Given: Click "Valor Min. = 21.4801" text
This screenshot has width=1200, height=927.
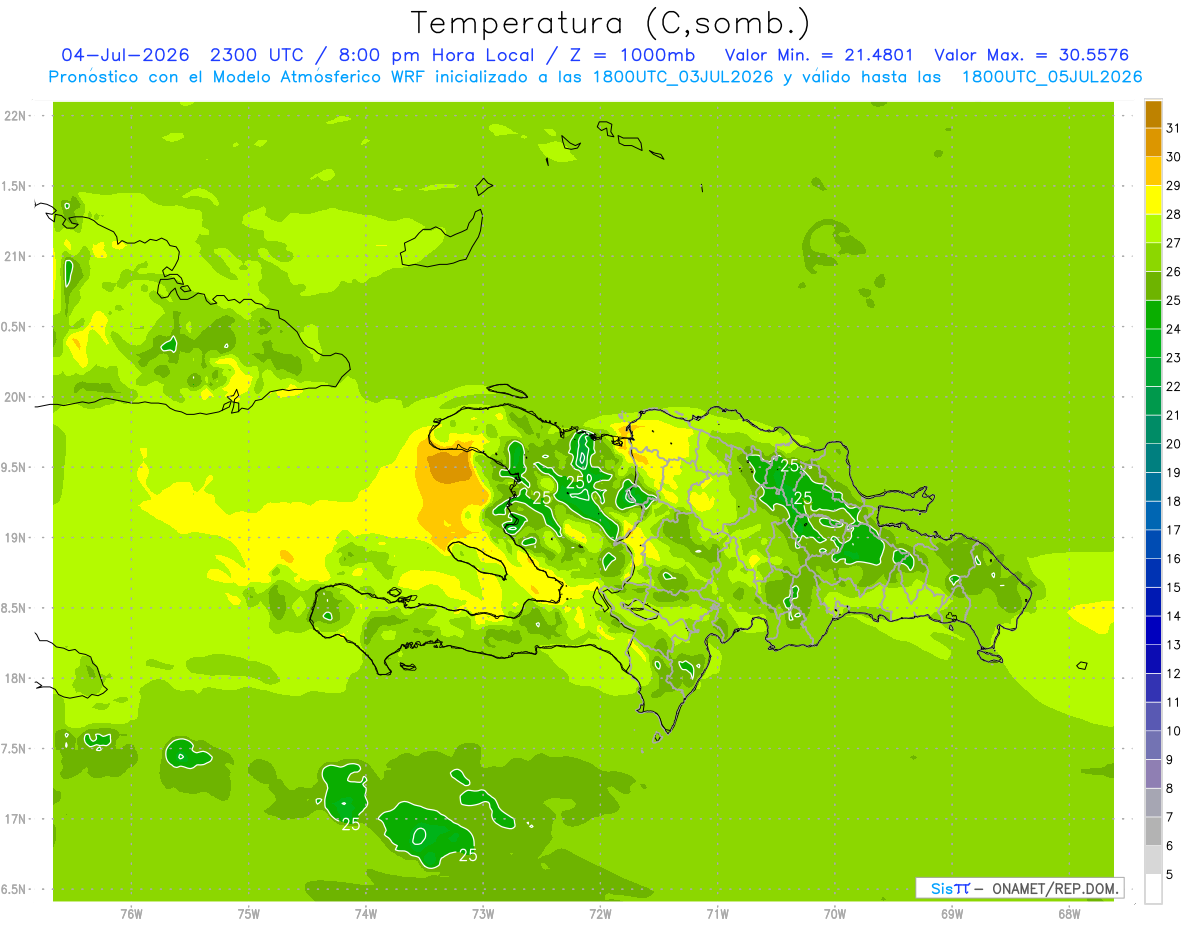Looking at the screenshot, I should tap(819, 55).
